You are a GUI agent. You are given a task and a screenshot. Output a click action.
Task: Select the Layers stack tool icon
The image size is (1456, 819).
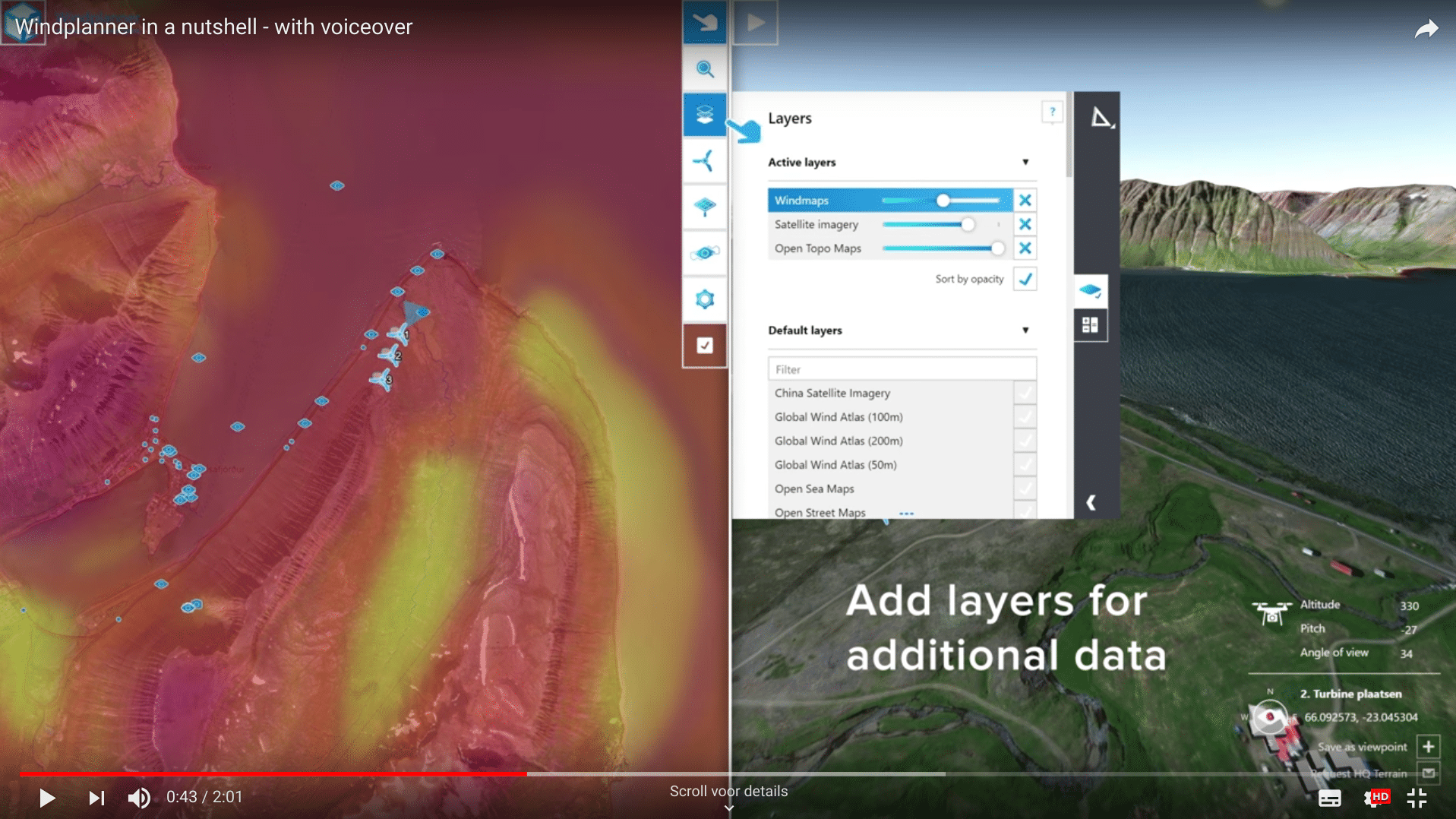click(705, 115)
